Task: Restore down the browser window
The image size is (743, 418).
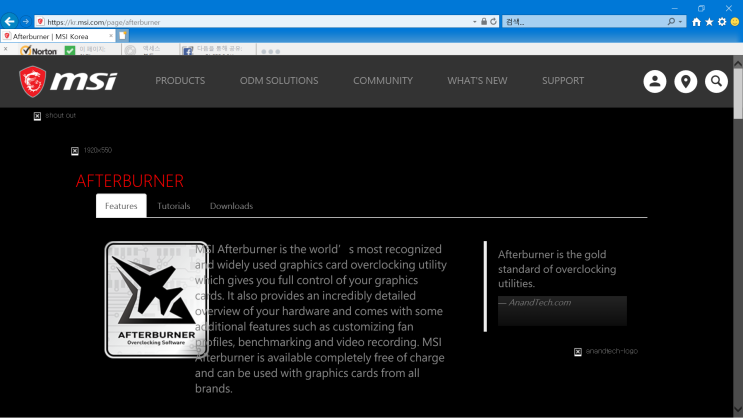Action: [701, 8]
